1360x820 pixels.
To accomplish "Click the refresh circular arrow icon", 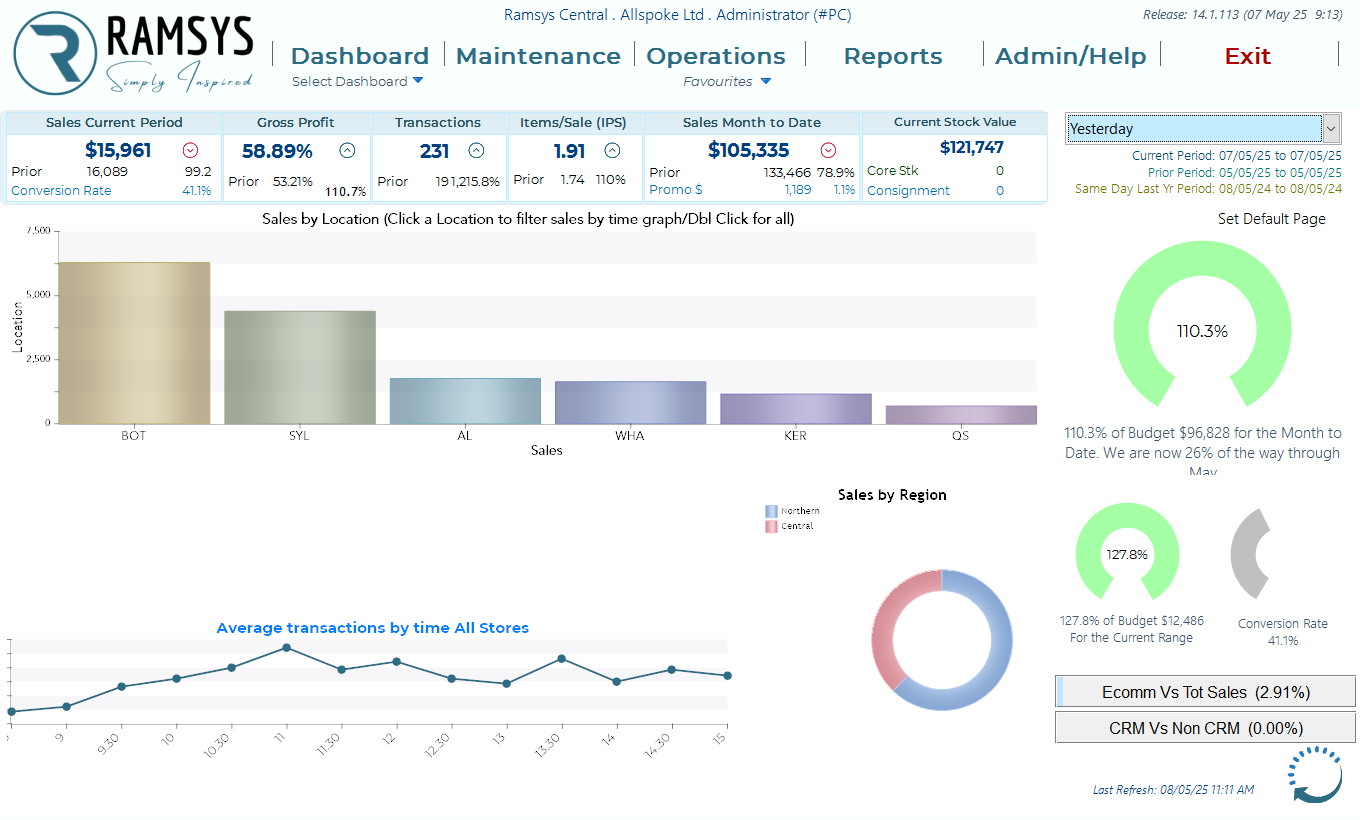I will click(x=1315, y=774).
